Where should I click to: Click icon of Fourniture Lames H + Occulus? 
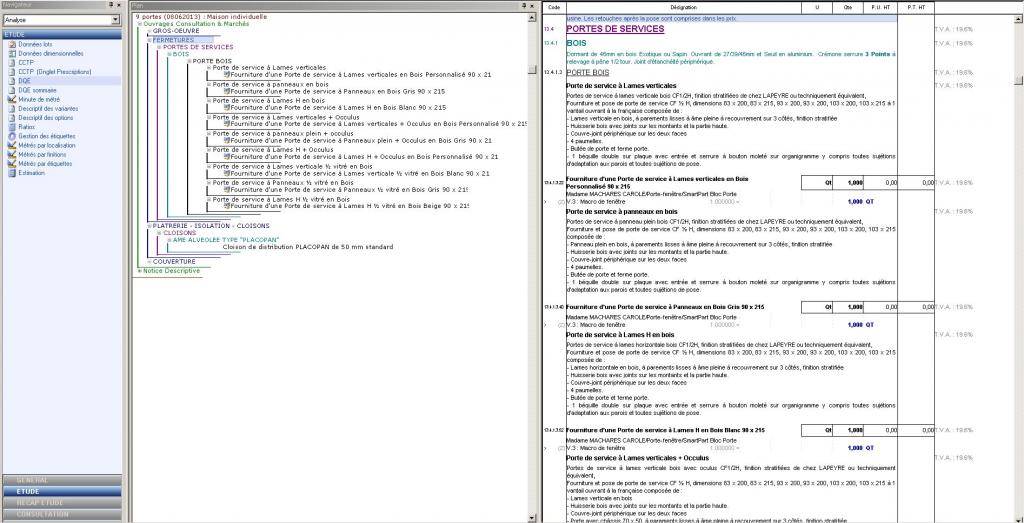[x=227, y=157]
